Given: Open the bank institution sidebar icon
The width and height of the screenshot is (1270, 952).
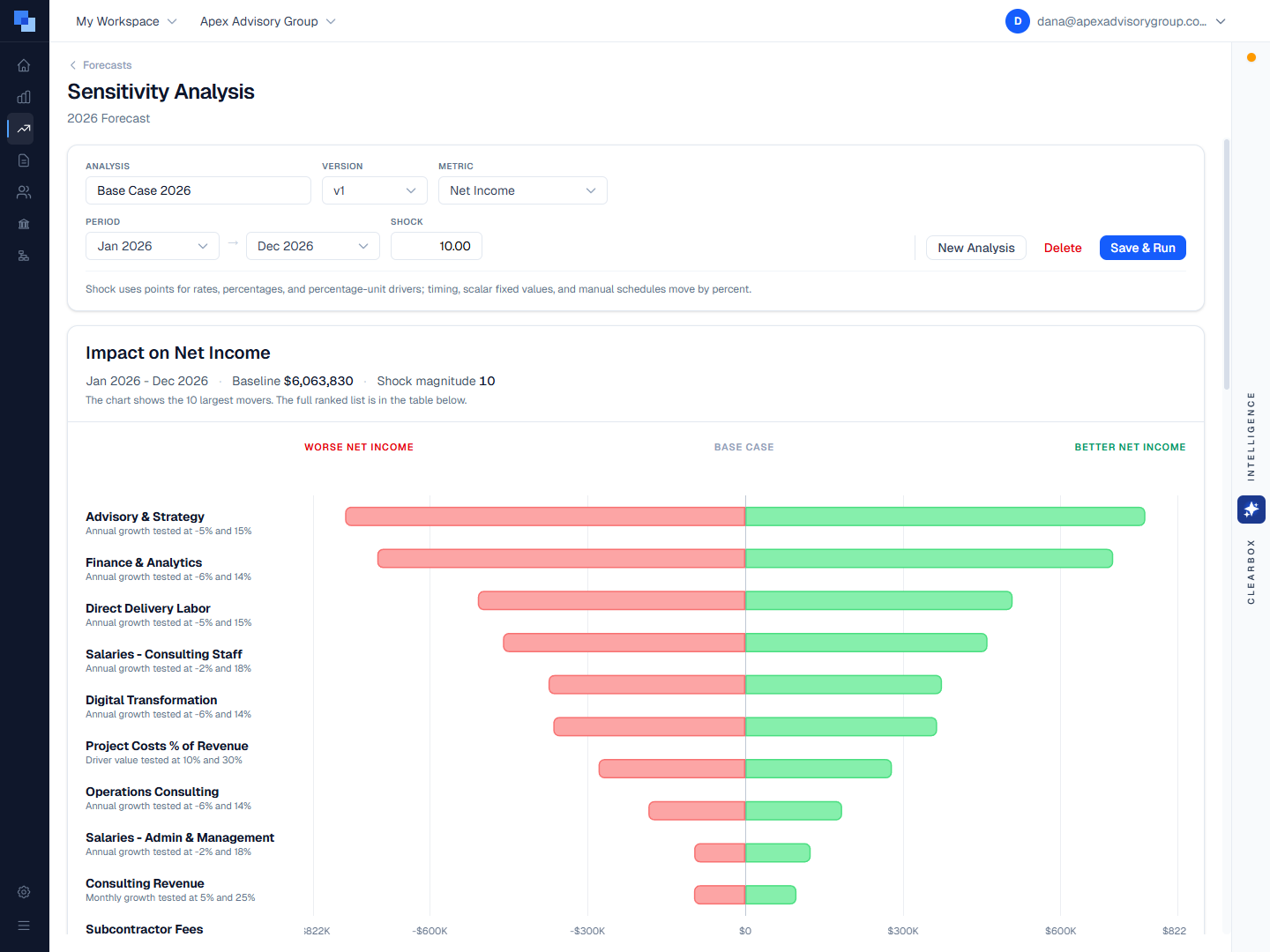Looking at the screenshot, I should tap(24, 224).
